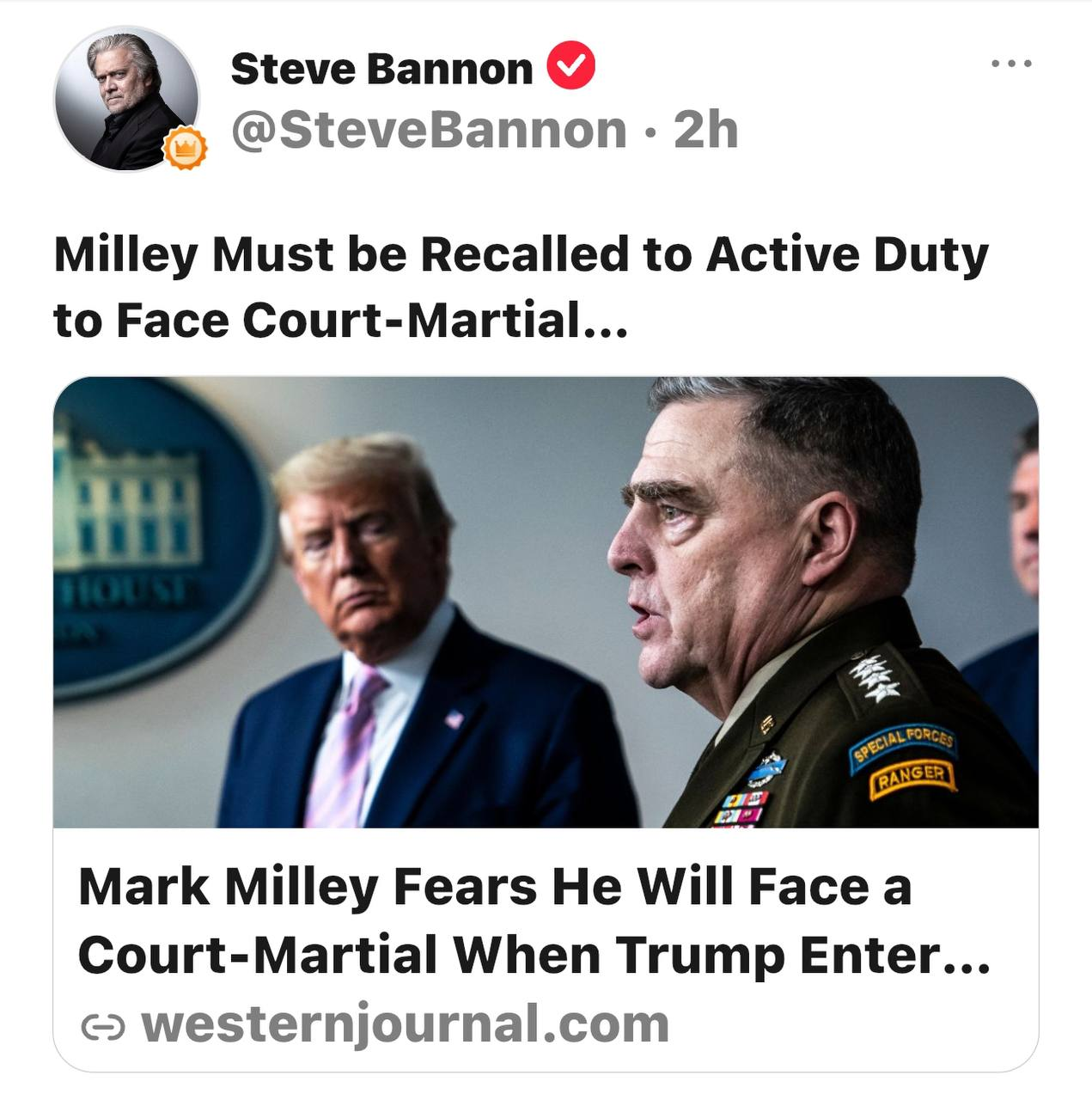Open the post via the 2h timestamp
Screen dimensions: 1092x1100
coord(705,130)
